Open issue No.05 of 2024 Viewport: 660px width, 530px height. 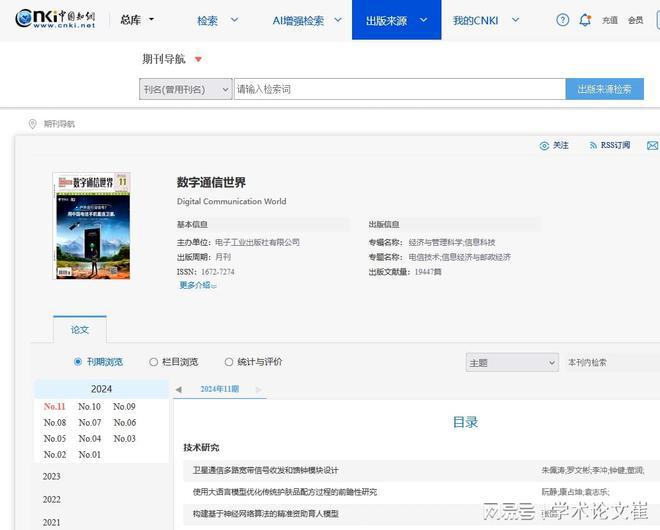point(55,439)
